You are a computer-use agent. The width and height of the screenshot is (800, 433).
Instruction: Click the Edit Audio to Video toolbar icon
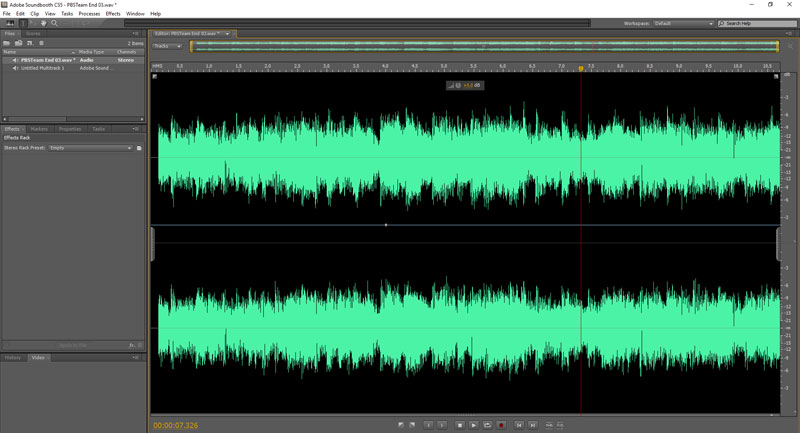coord(10,23)
